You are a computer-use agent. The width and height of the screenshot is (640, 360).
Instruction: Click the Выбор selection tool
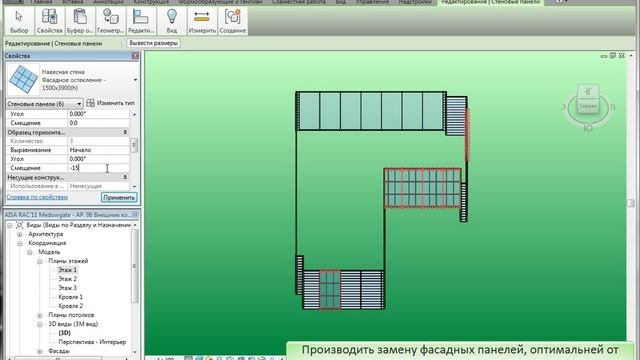tap(19, 21)
